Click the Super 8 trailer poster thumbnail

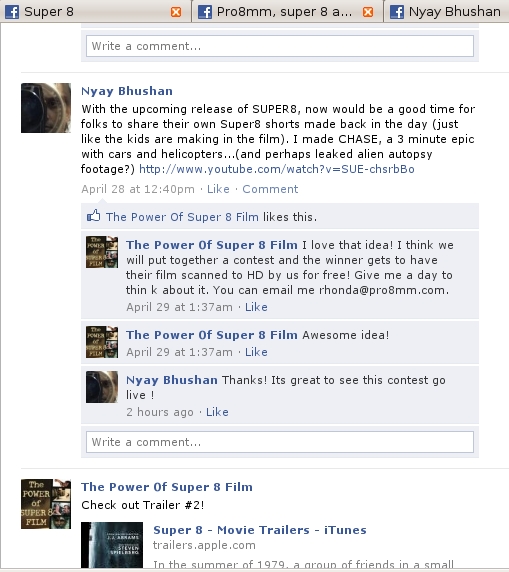tap(112, 545)
